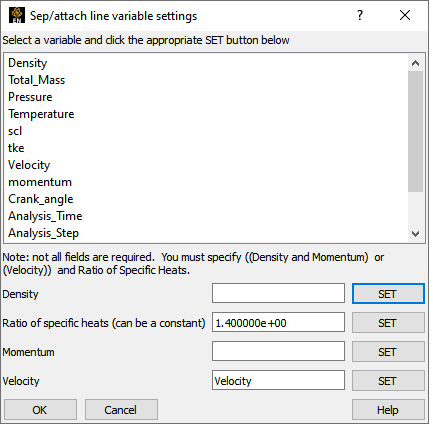The width and height of the screenshot is (433, 425).
Task: Select Total_Mass variable
Action: tap(37, 80)
